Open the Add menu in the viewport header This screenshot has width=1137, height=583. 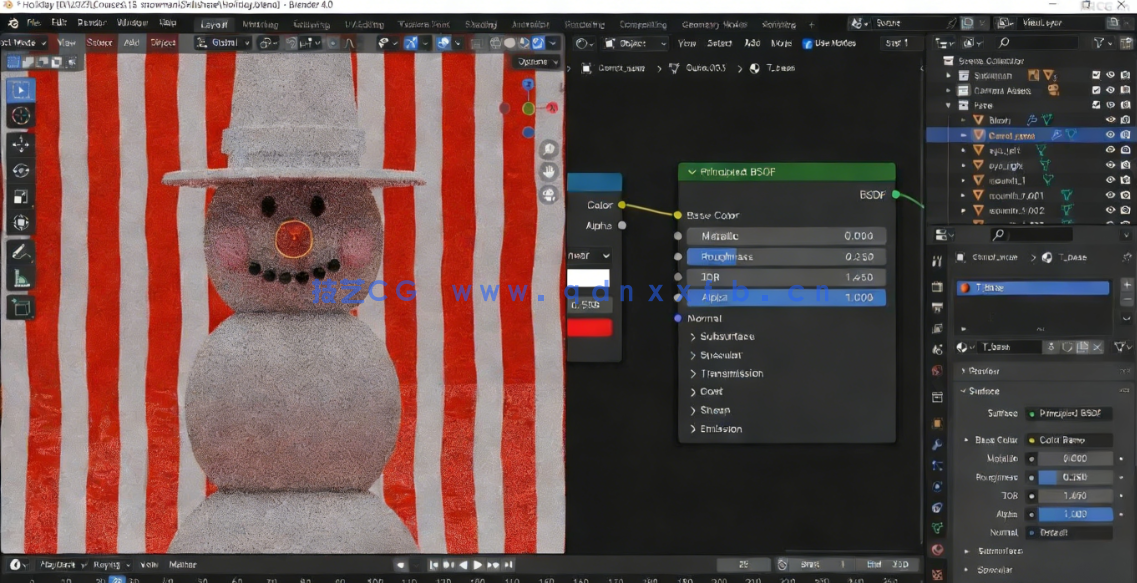click(x=131, y=42)
